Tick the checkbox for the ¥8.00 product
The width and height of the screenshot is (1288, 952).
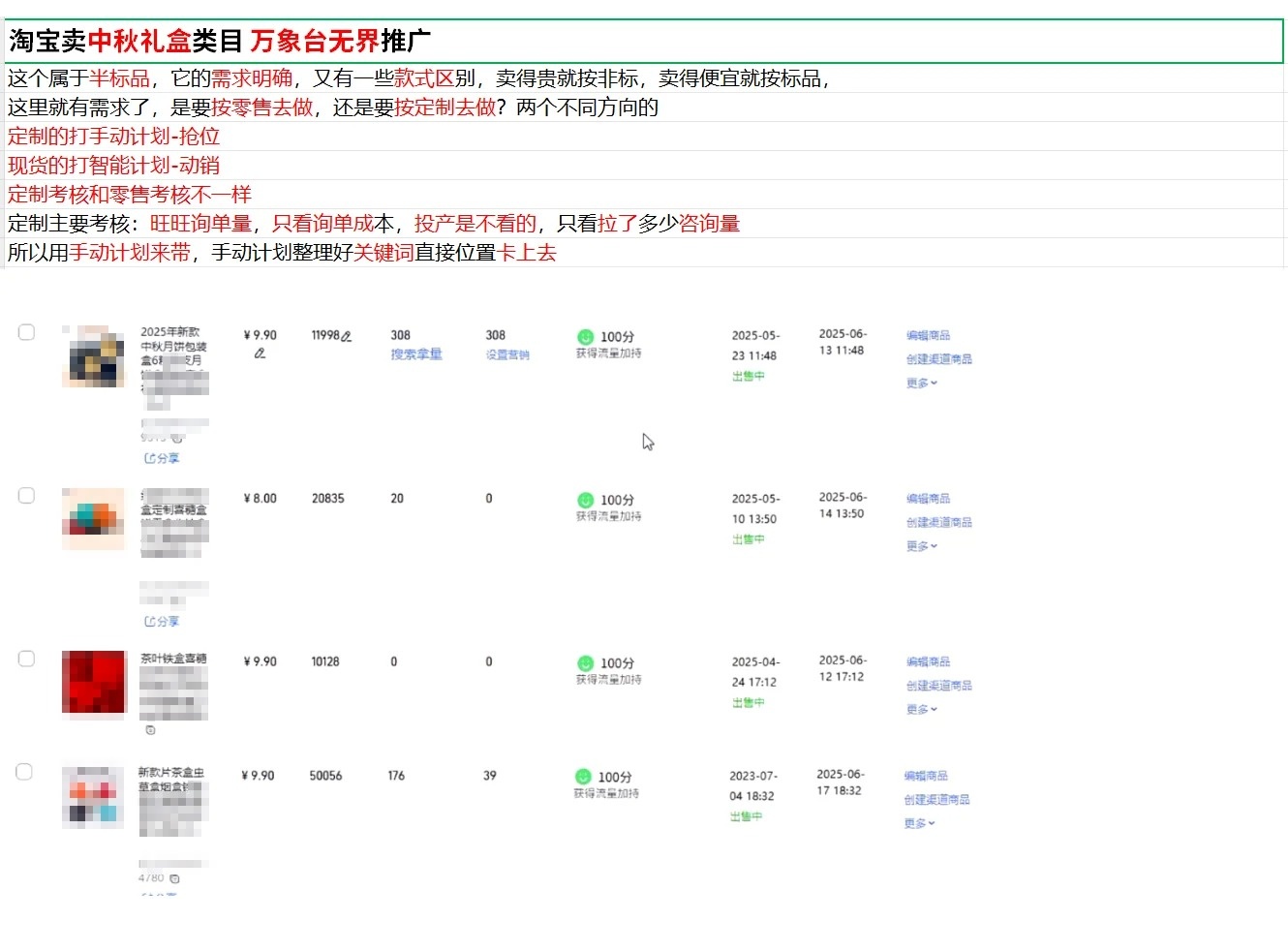(x=26, y=495)
